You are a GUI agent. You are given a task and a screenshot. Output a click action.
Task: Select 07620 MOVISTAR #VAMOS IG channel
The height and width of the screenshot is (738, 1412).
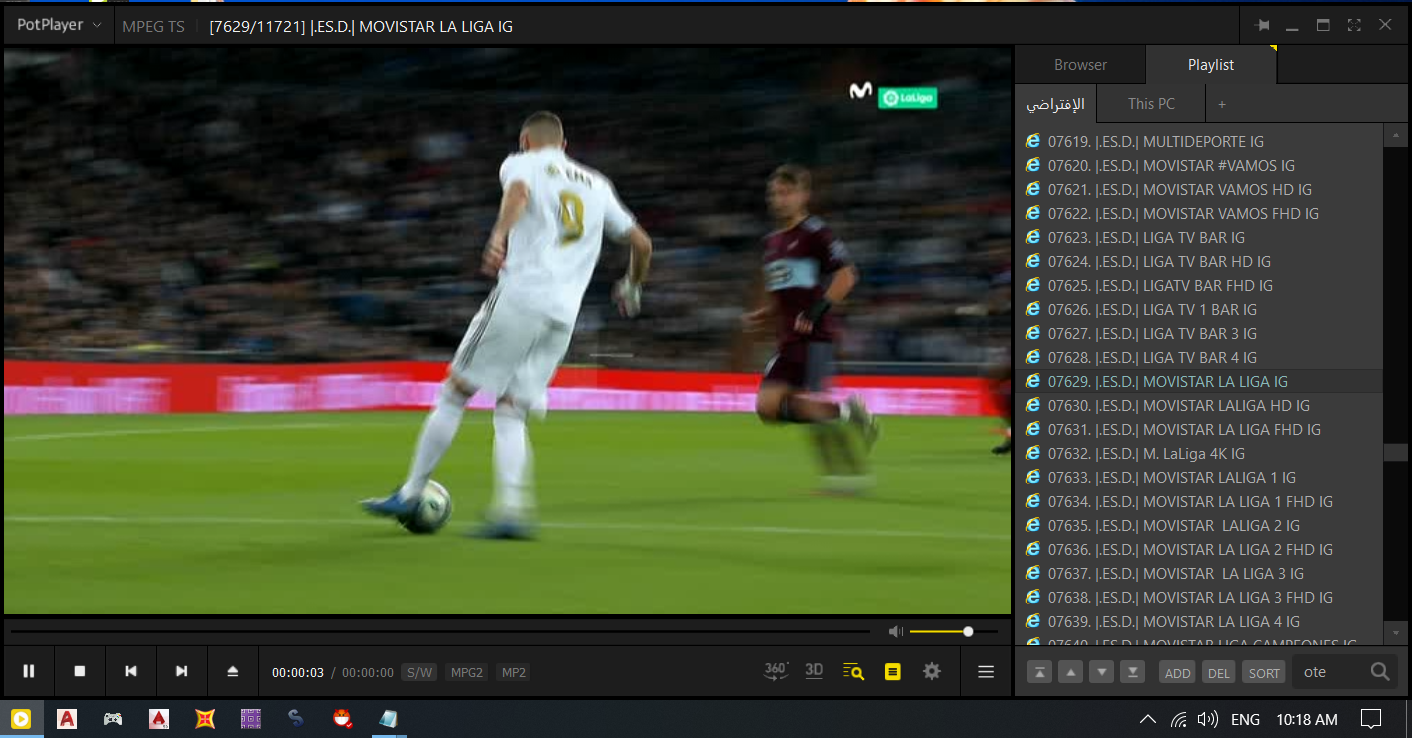(x=1199, y=166)
